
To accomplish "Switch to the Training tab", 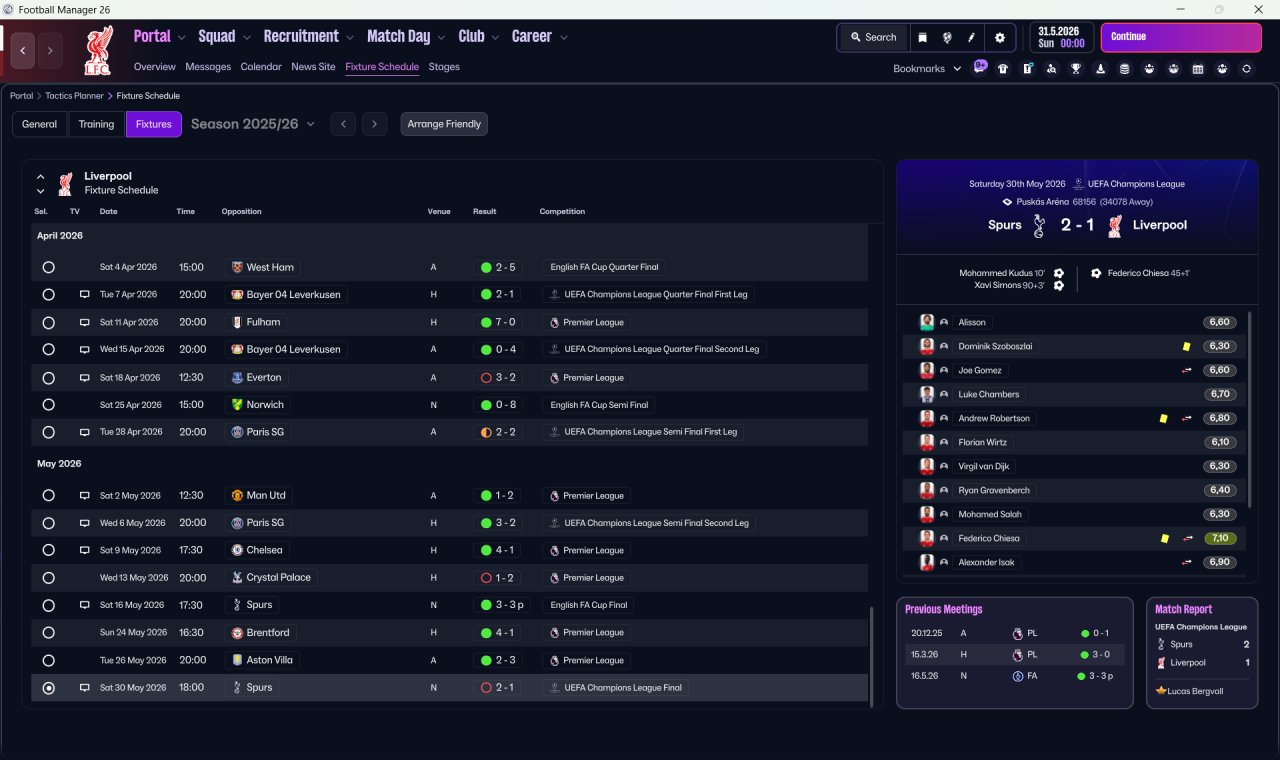I will [96, 124].
